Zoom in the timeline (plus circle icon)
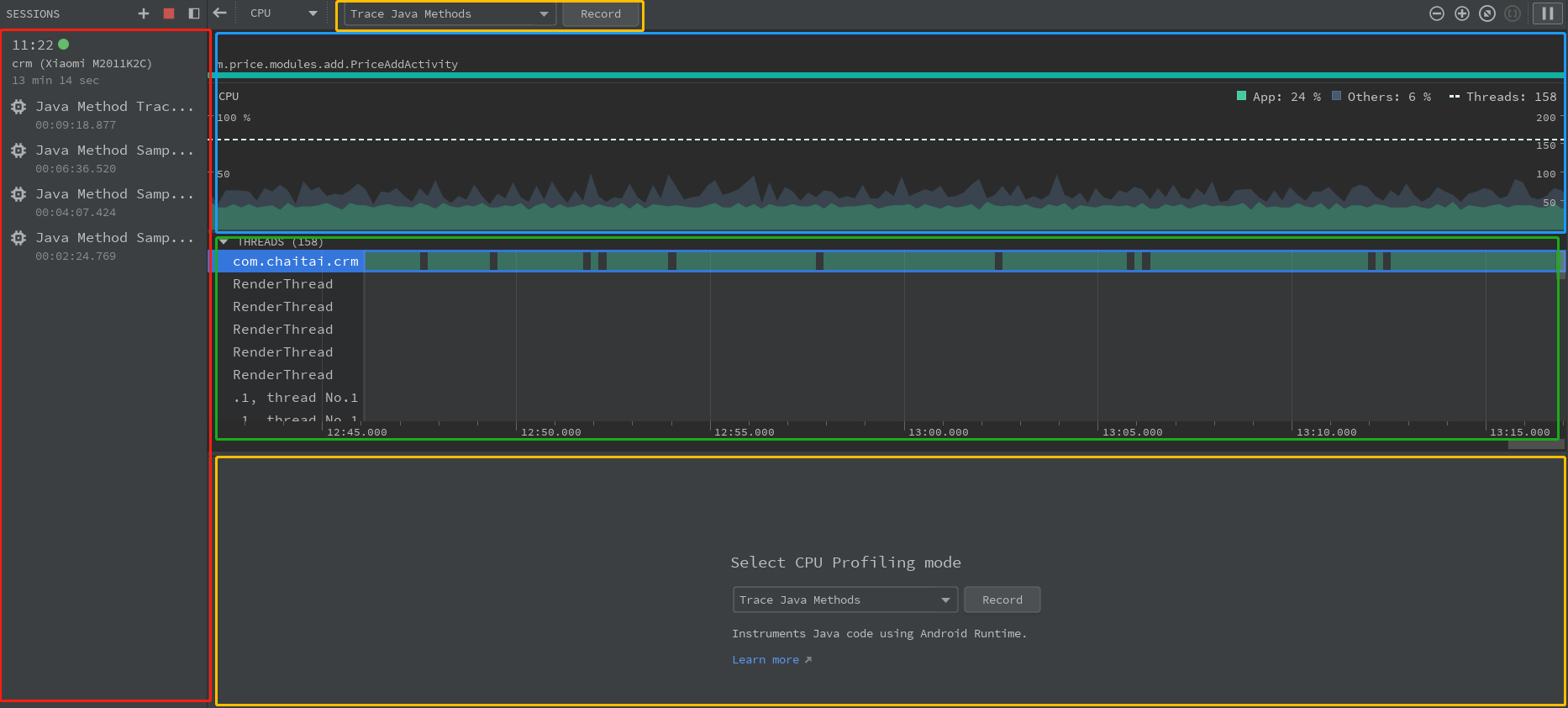The image size is (1568, 708). click(1462, 13)
